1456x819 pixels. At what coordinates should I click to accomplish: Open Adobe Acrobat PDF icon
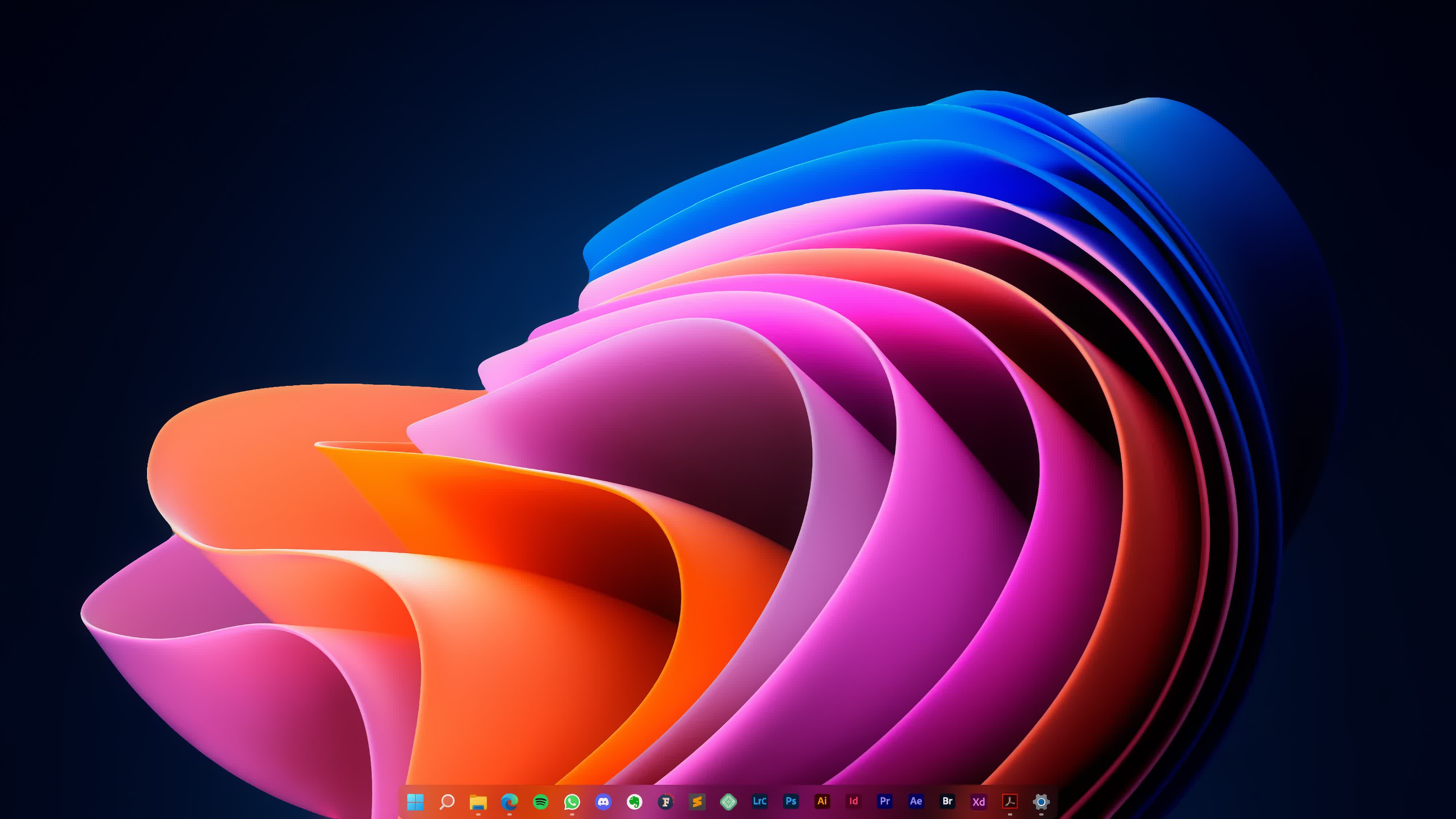pyautogui.click(x=1010, y=801)
